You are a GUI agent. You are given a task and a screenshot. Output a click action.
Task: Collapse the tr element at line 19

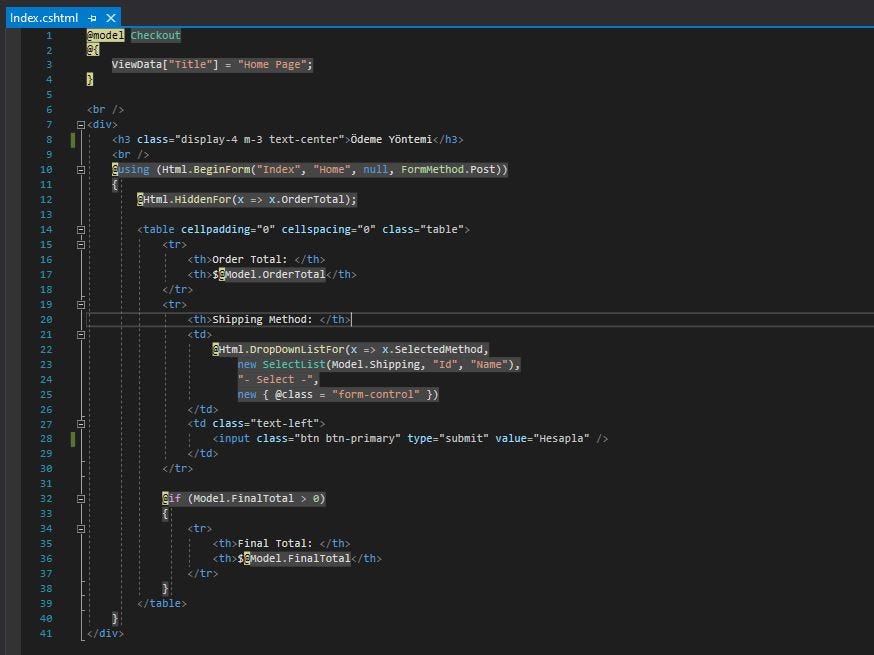pos(81,304)
